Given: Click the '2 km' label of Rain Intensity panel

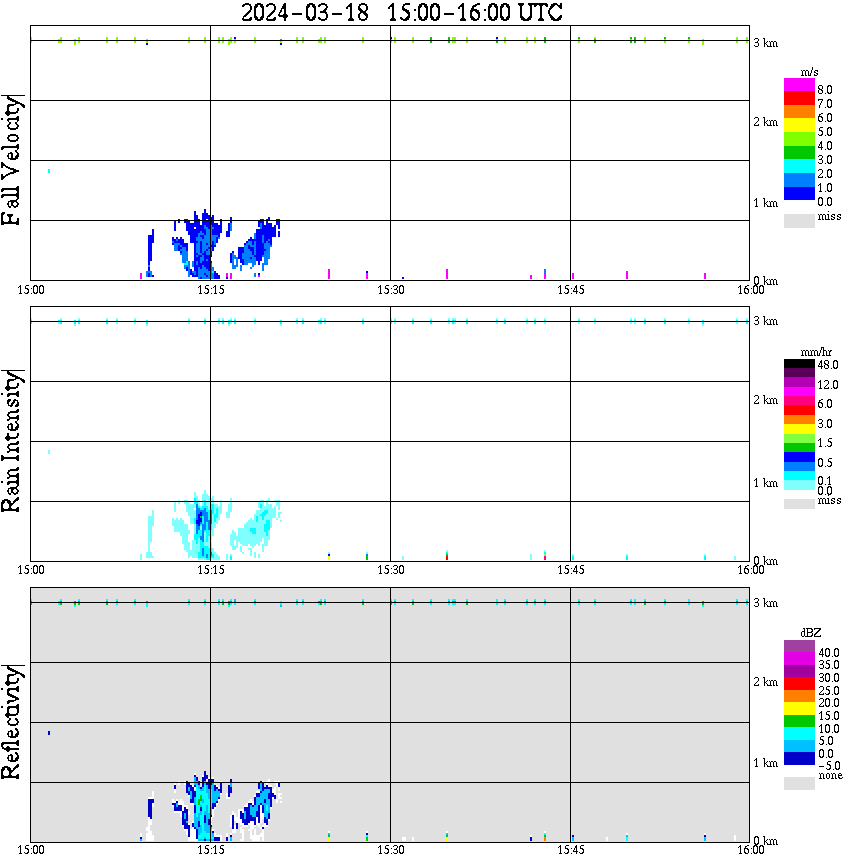Looking at the screenshot, I should point(765,400).
